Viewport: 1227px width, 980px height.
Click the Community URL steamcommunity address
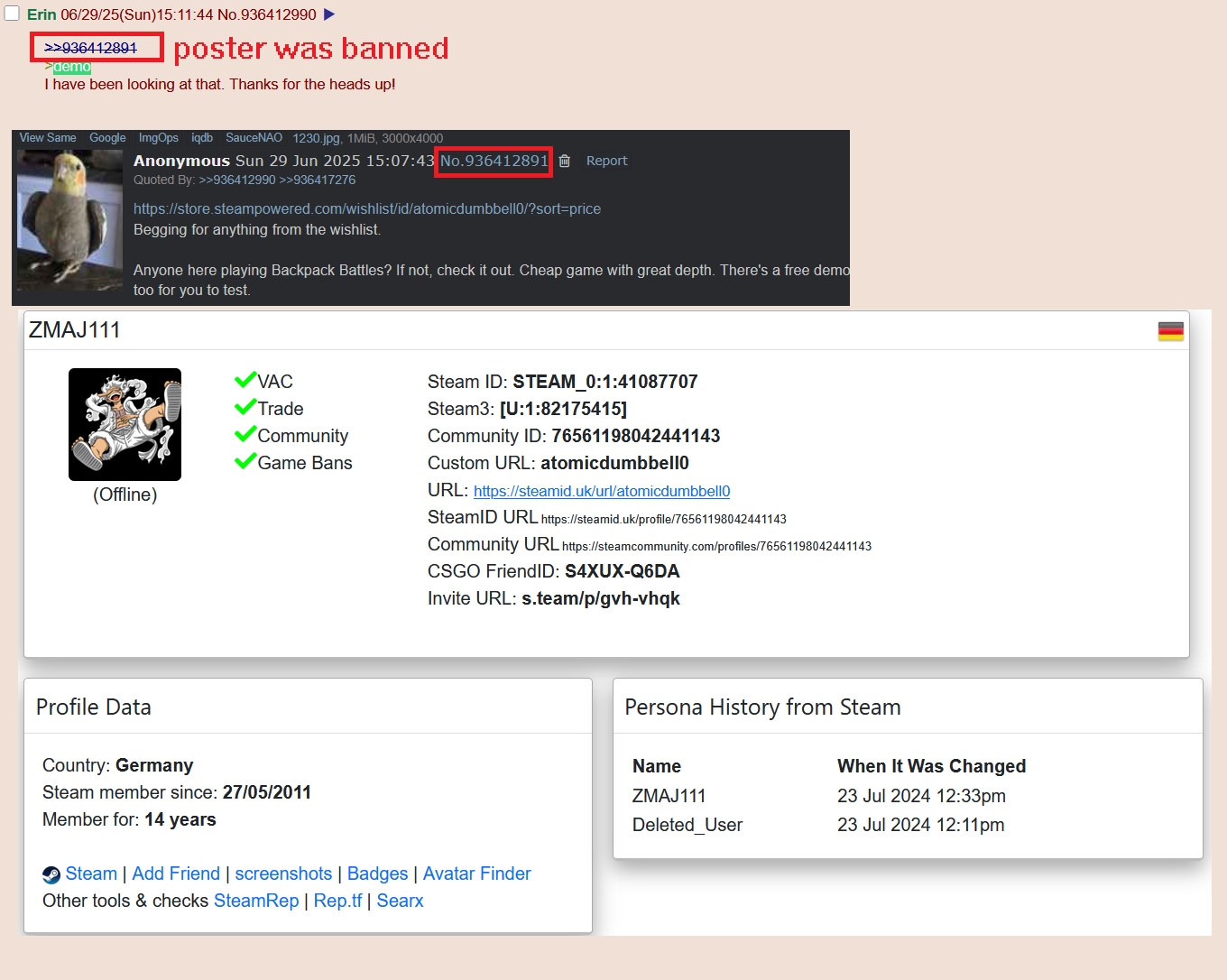[716, 546]
